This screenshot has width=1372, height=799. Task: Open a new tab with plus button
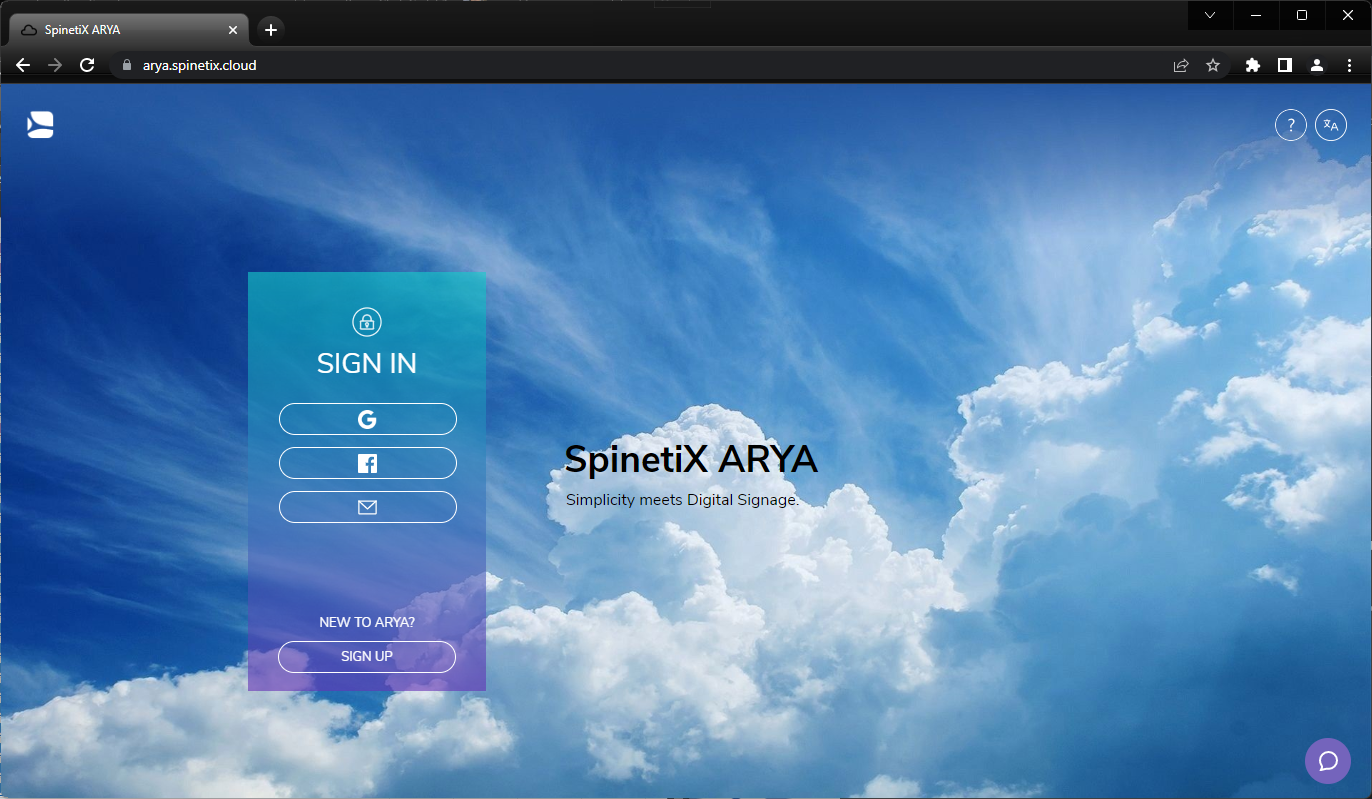point(271,30)
